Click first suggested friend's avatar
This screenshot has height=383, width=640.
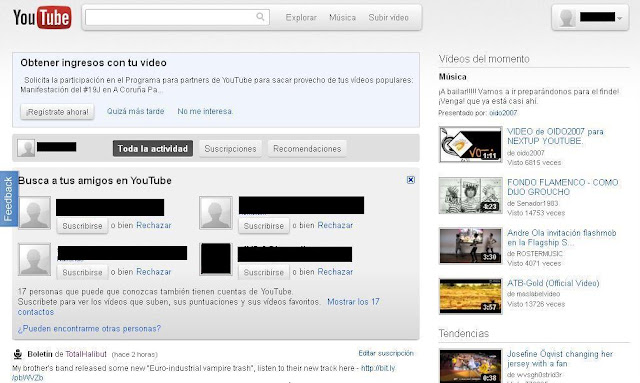point(35,213)
